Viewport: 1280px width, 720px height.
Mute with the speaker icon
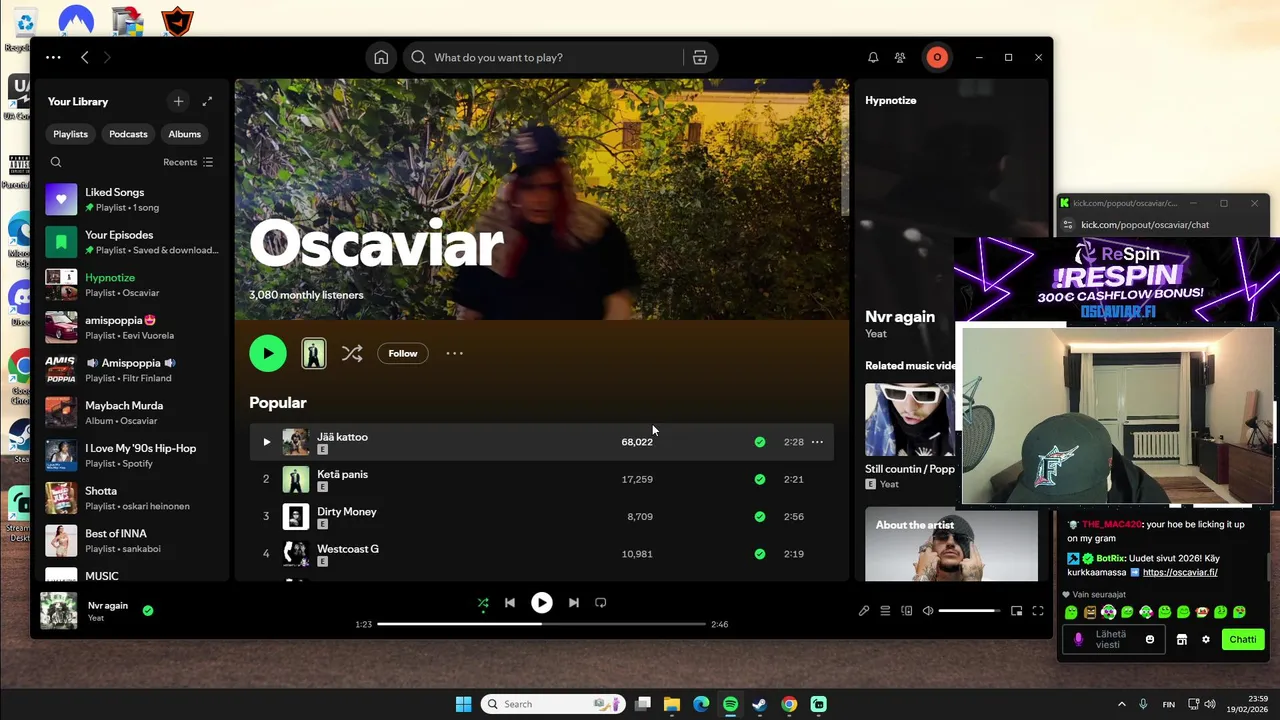coord(928,611)
